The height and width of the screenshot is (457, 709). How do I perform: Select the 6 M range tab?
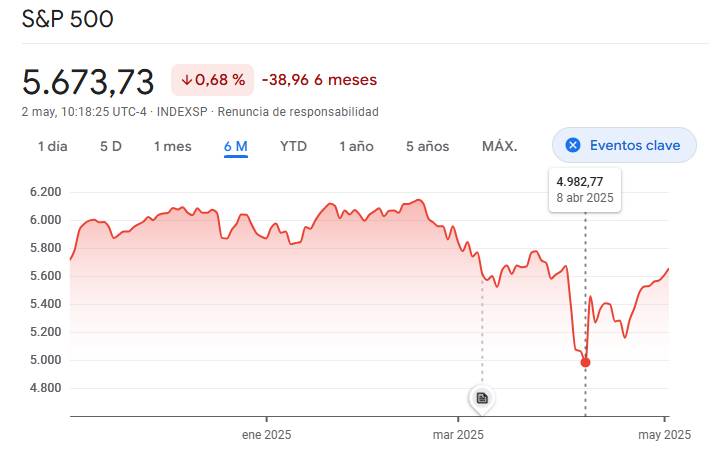tap(236, 147)
